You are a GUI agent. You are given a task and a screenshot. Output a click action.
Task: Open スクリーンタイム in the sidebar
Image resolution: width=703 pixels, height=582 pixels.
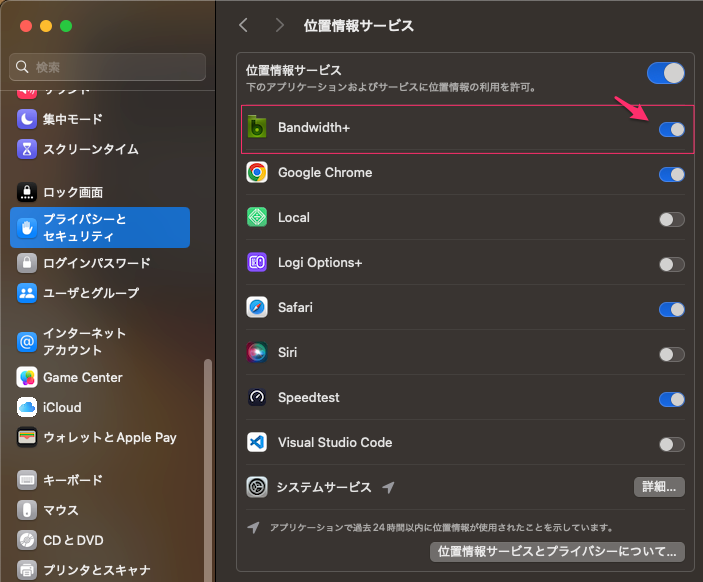tap(90, 149)
